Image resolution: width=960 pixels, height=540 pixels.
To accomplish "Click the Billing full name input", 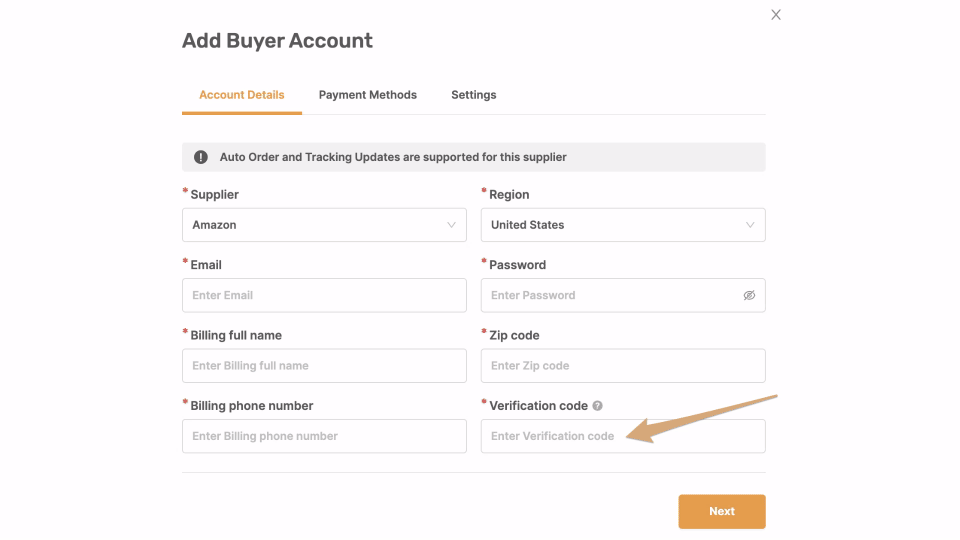I will pyautogui.click(x=324, y=366).
